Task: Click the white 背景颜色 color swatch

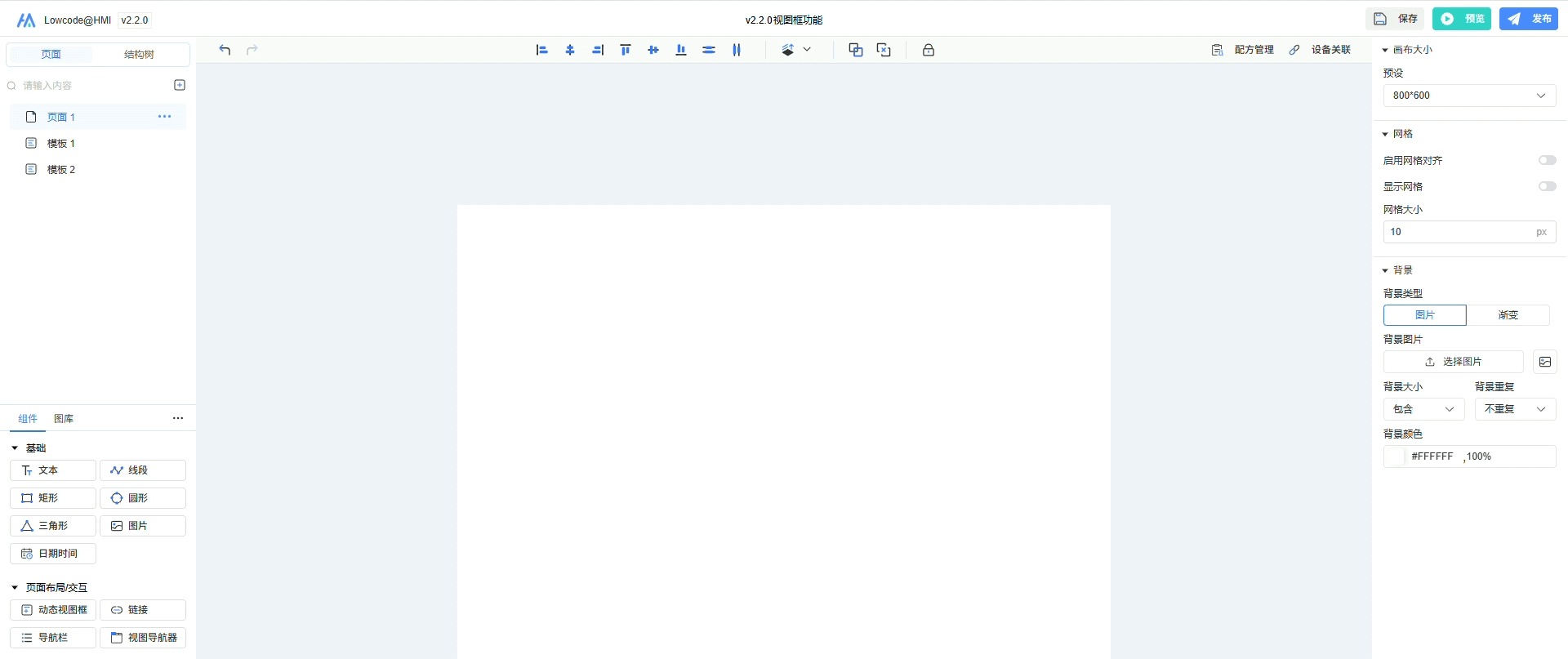Action: 1395,456
